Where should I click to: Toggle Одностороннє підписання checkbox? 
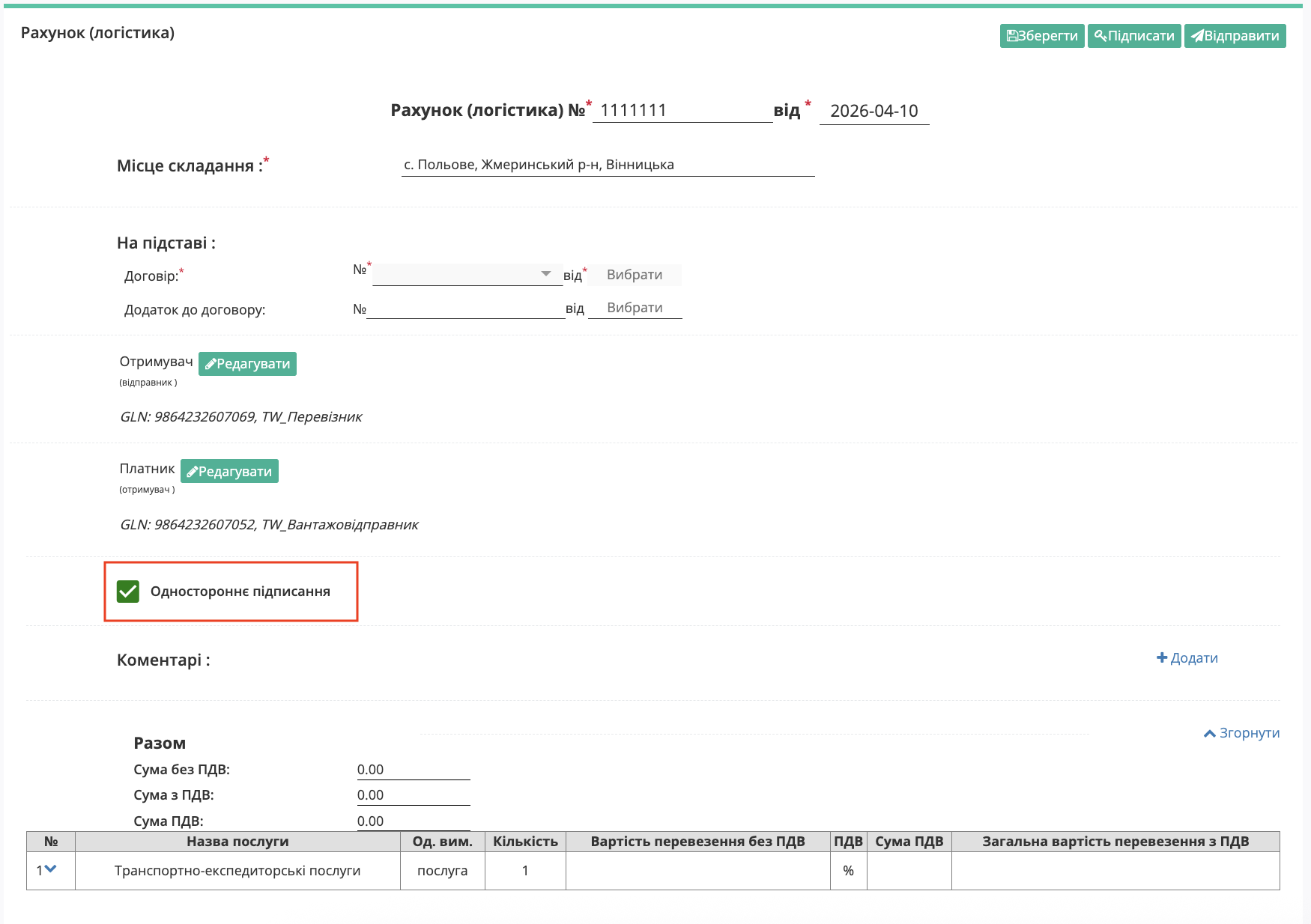pyautogui.click(x=128, y=592)
